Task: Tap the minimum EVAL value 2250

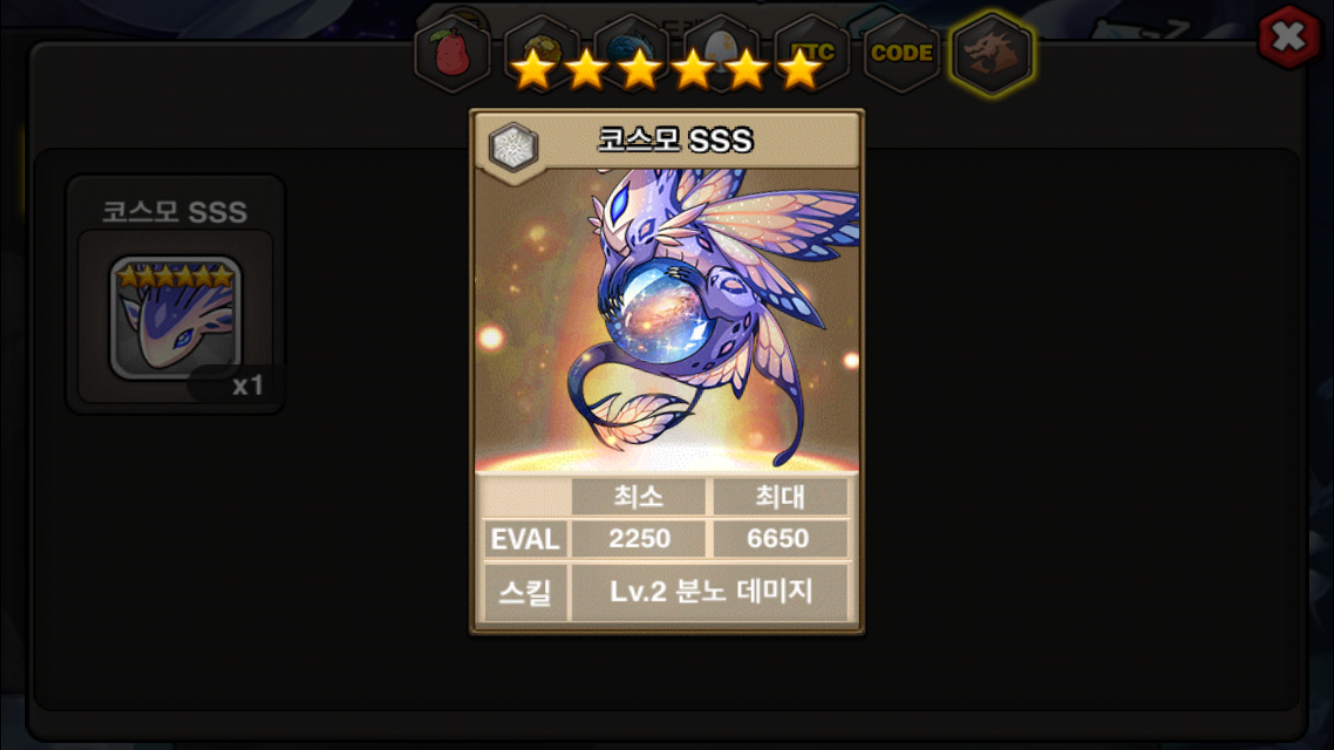Action: (639, 539)
